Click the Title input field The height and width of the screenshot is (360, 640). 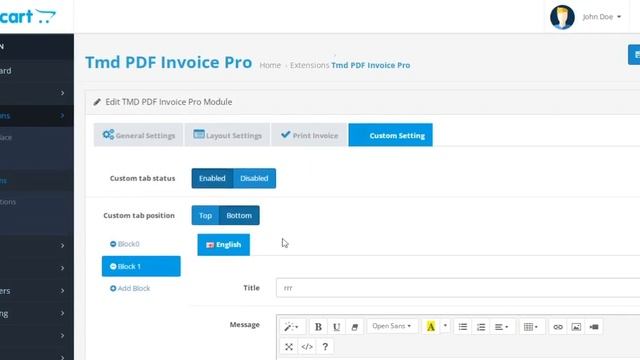click(x=458, y=288)
